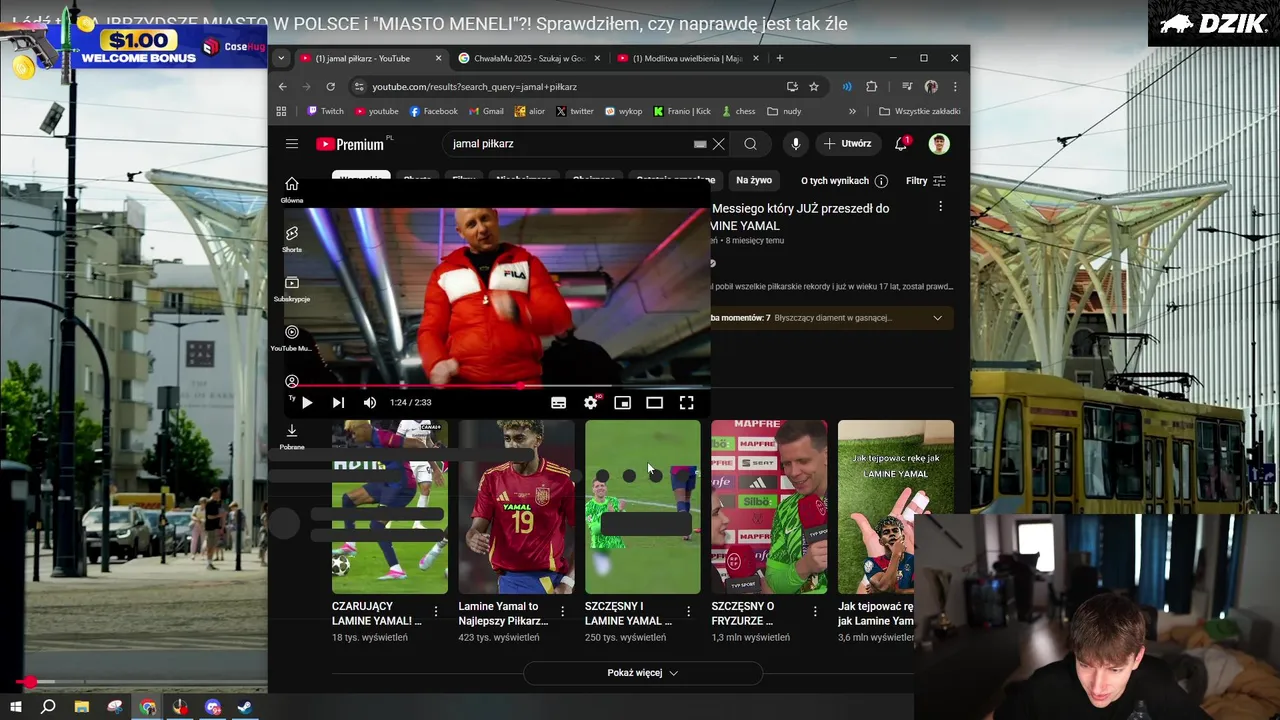
Task: Open the Windows Start menu
Action: point(16,707)
